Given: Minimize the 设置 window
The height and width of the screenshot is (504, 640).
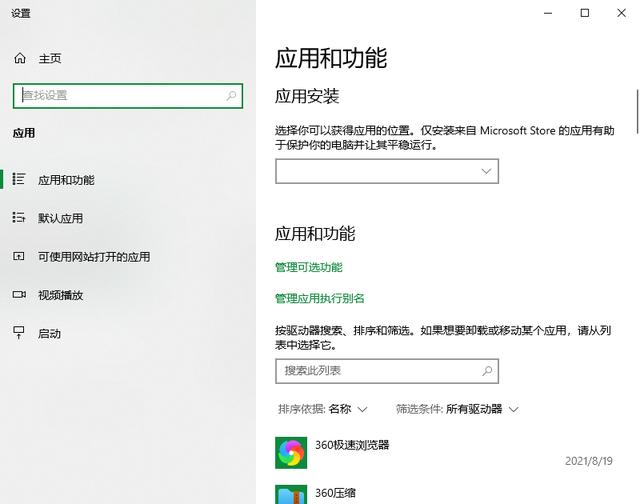Looking at the screenshot, I should [548, 13].
